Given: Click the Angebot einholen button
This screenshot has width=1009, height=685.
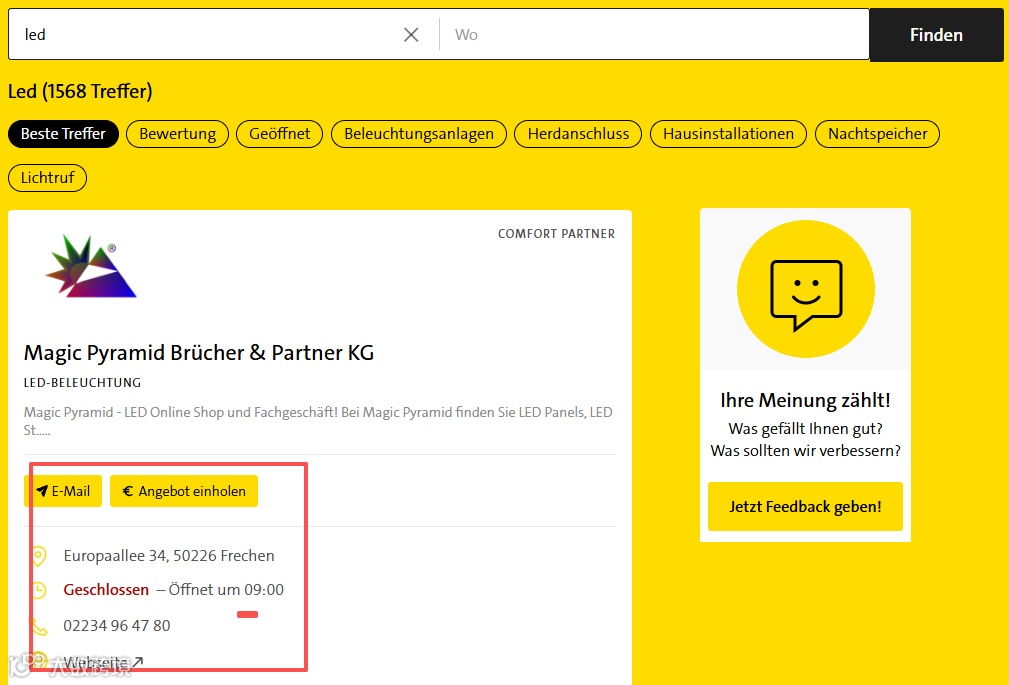Looking at the screenshot, I should [184, 491].
